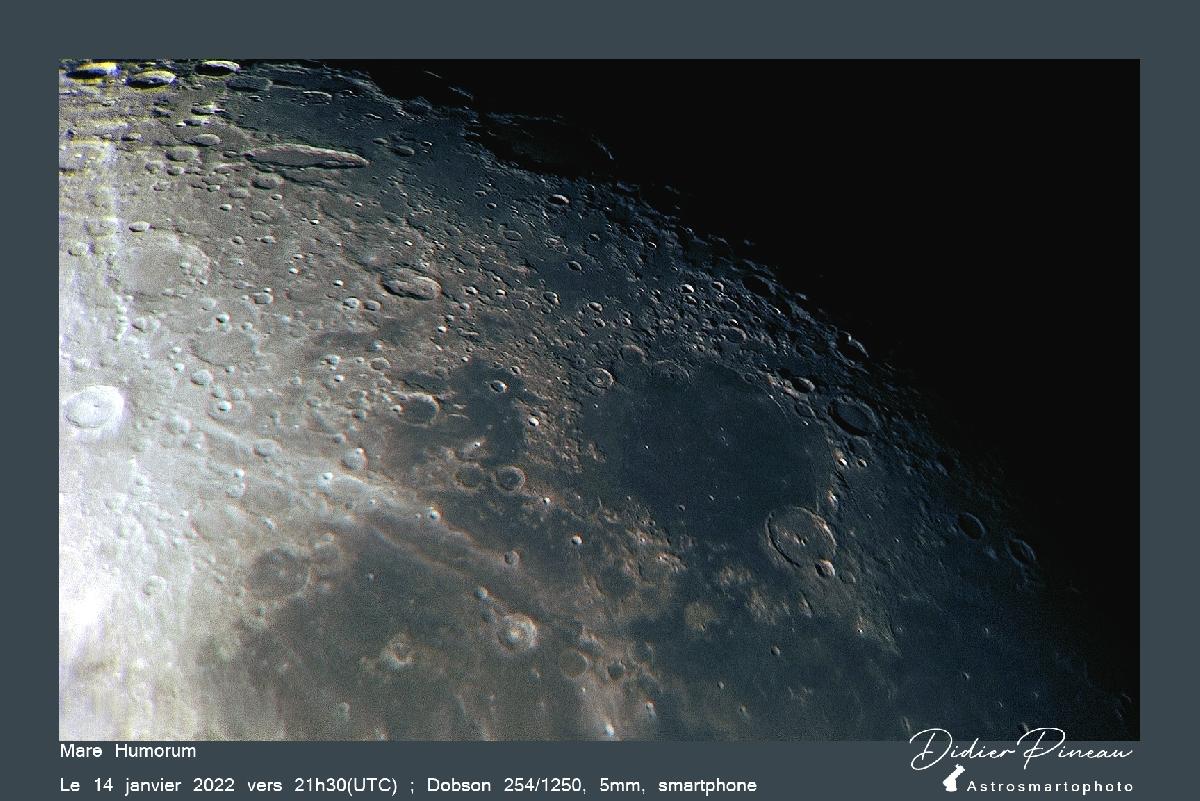
Task: Click the Mare Humorum caption title
Action: coord(128,751)
